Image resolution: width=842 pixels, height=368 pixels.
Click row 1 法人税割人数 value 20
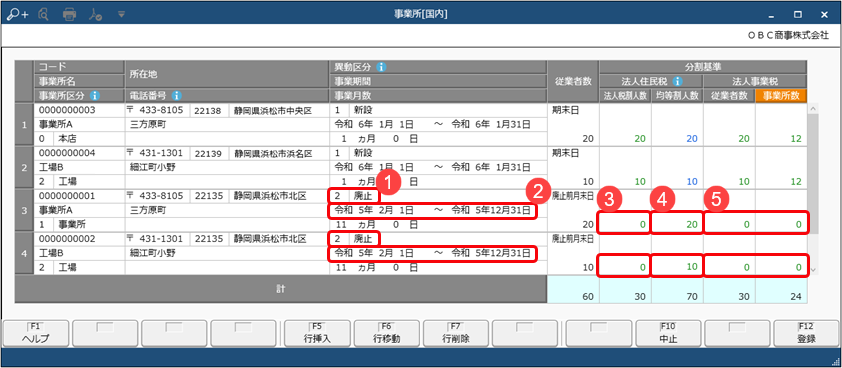coord(625,139)
